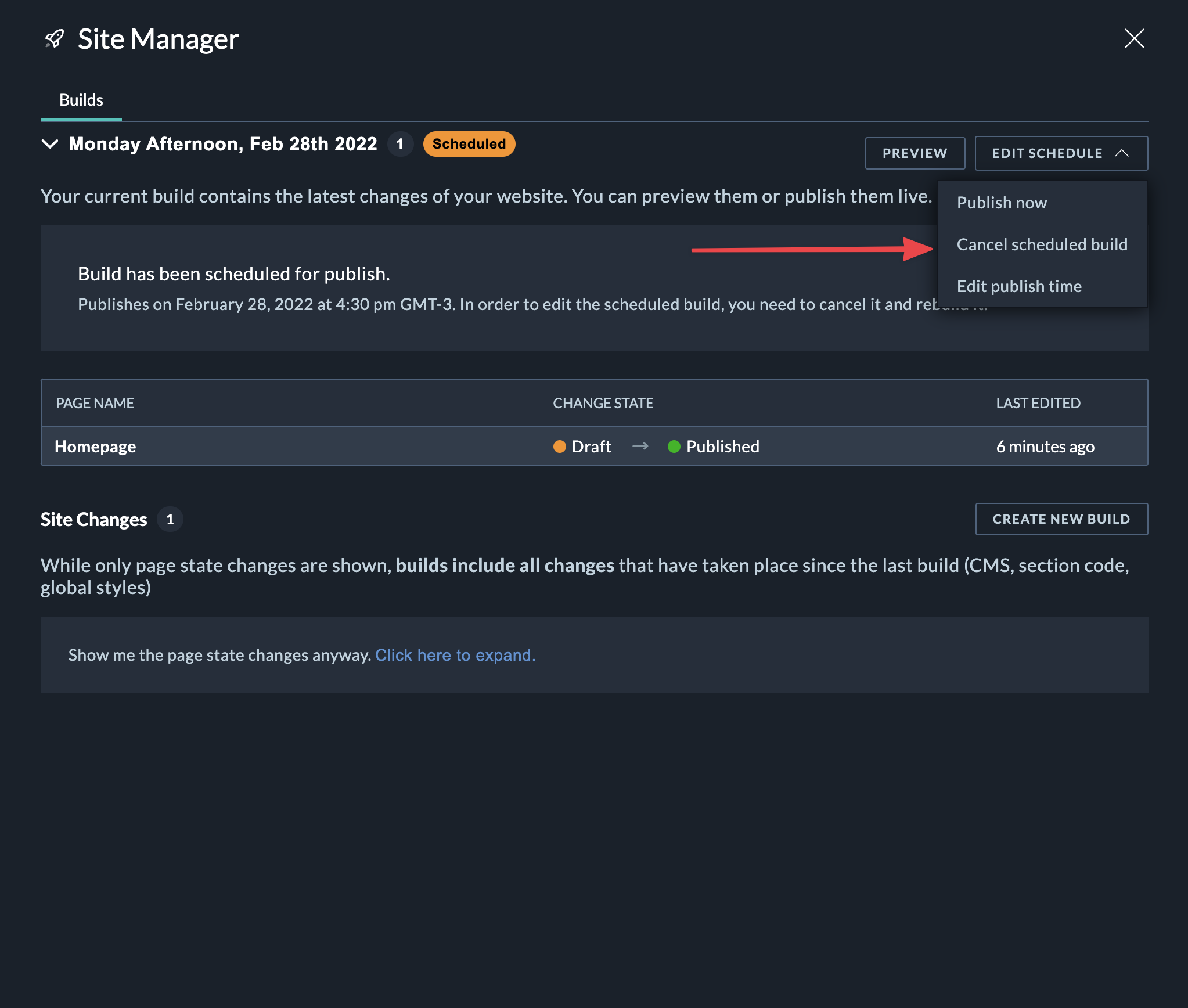Click the chevron arrow in EDIT SCHEDULE
The image size is (1188, 1008).
coord(1122,153)
